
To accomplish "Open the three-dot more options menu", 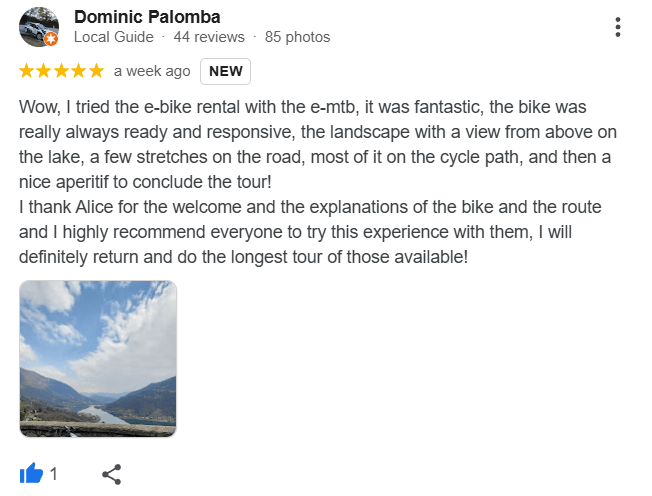I will pyautogui.click(x=619, y=27).
